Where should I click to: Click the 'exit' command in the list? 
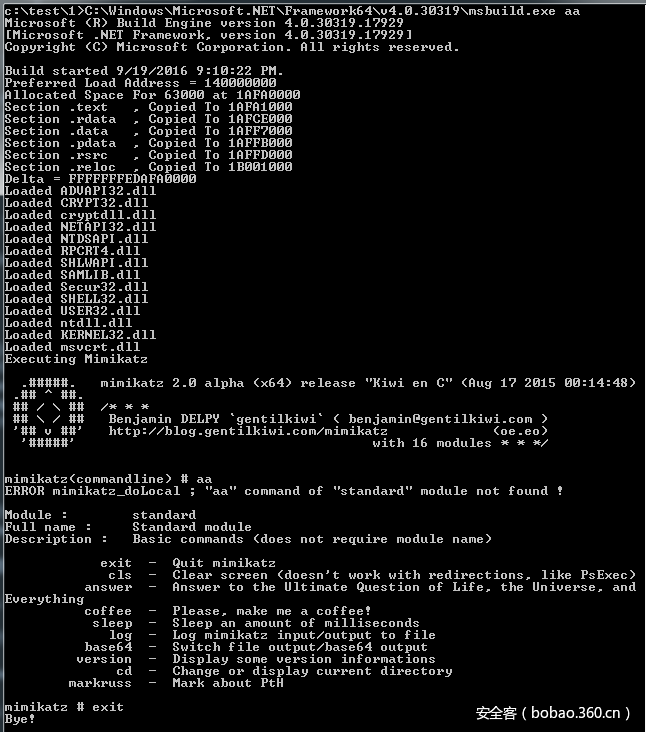pos(116,563)
